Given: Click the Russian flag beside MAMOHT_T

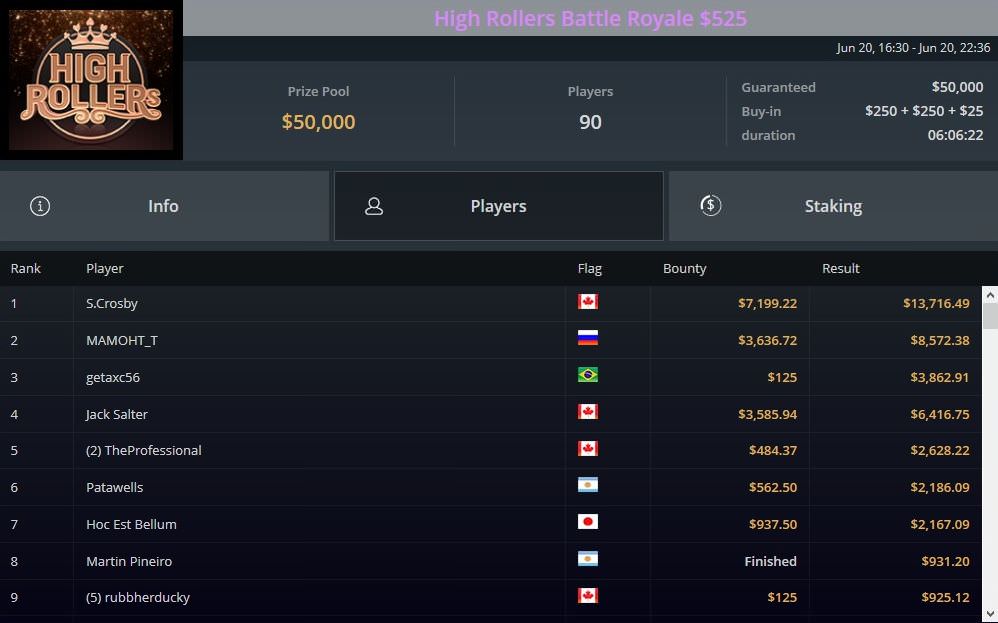Looking at the screenshot, I should (x=588, y=339).
